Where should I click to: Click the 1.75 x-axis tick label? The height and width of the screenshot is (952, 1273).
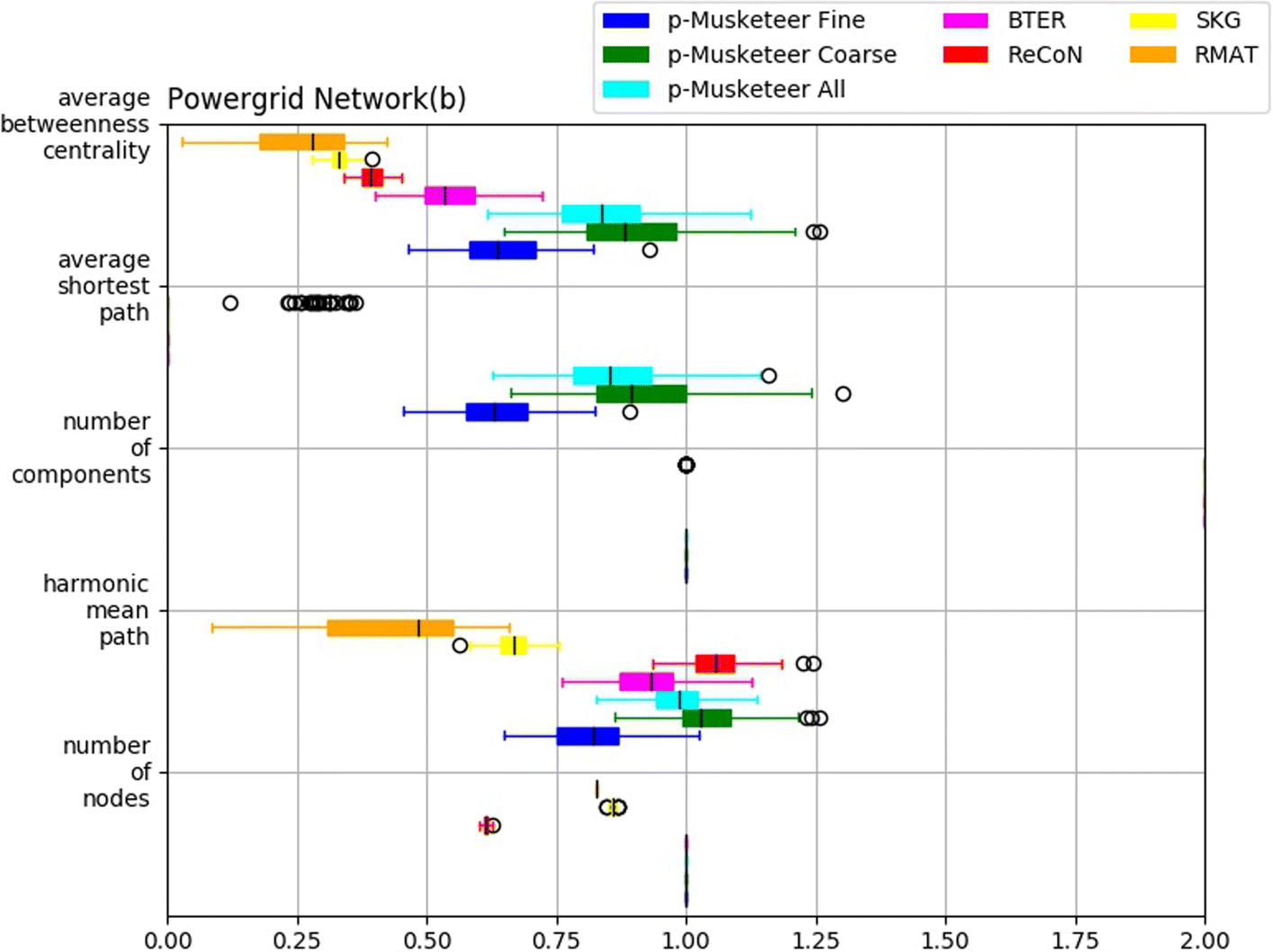click(x=1076, y=940)
